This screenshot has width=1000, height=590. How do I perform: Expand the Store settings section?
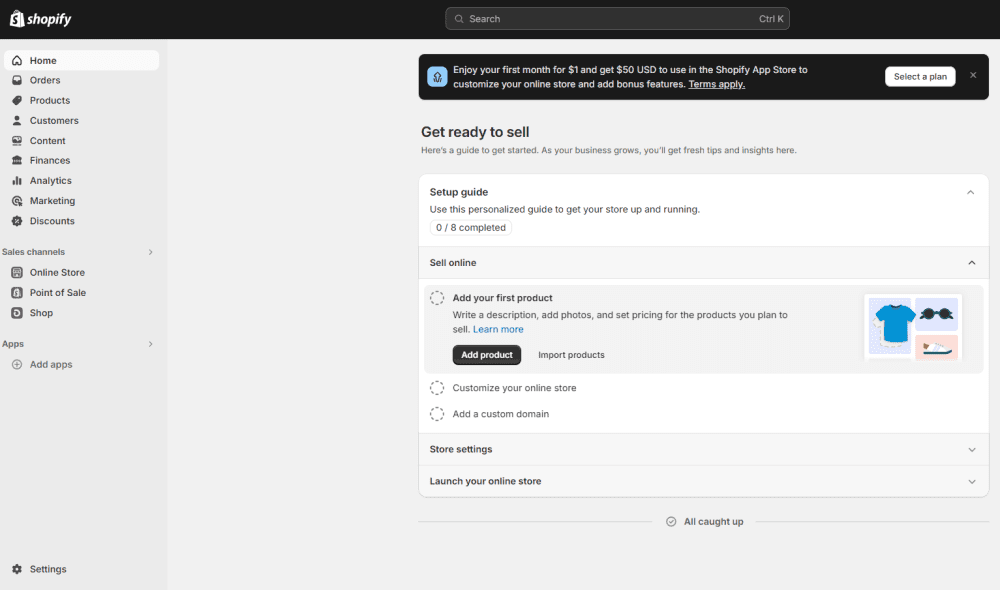[x=971, y=450]
